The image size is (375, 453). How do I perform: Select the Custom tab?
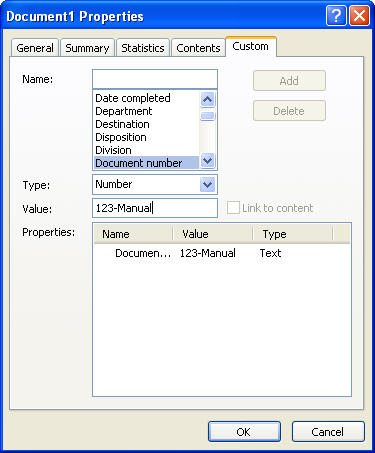coord(251,46)
